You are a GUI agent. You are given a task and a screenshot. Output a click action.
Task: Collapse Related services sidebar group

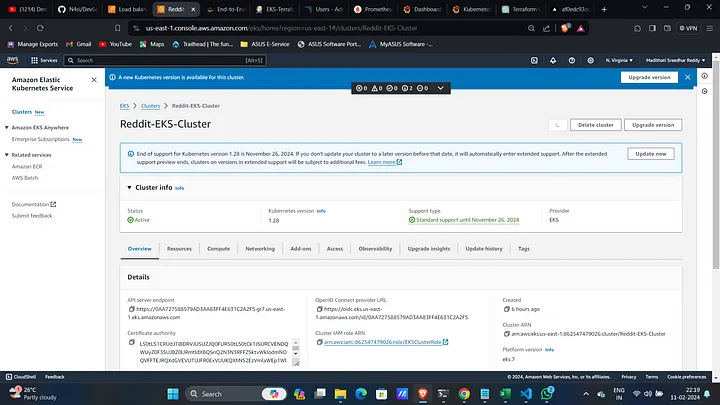click(x=7, y=155)
